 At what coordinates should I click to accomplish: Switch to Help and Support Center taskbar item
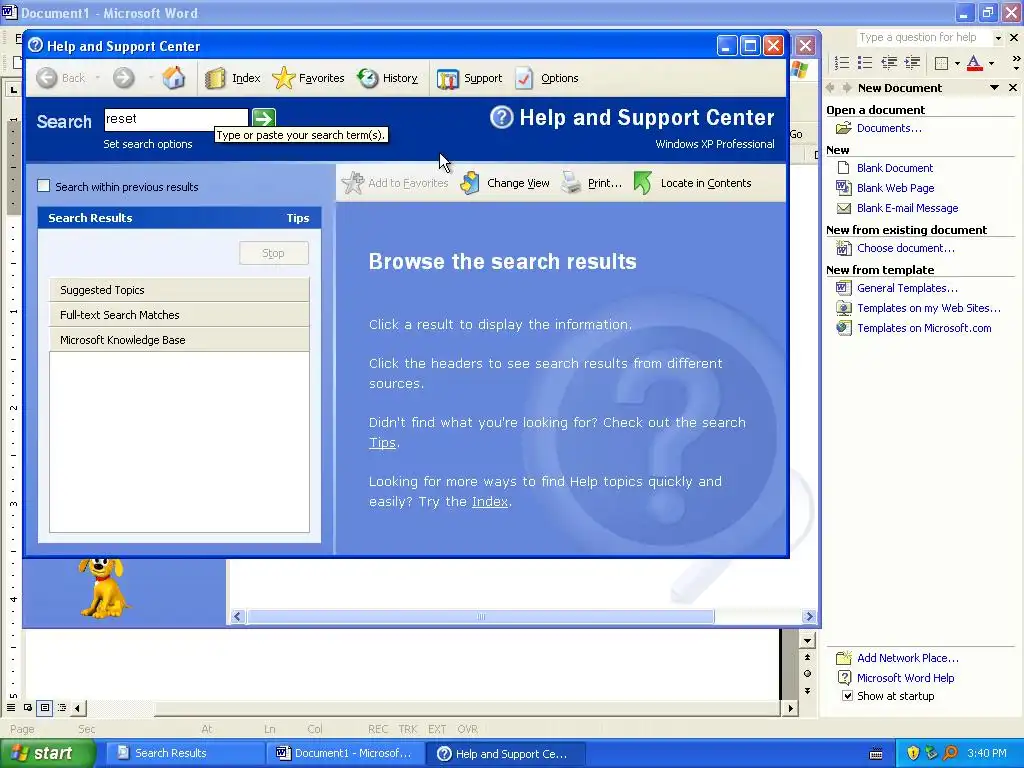click(x=506, y=754)
